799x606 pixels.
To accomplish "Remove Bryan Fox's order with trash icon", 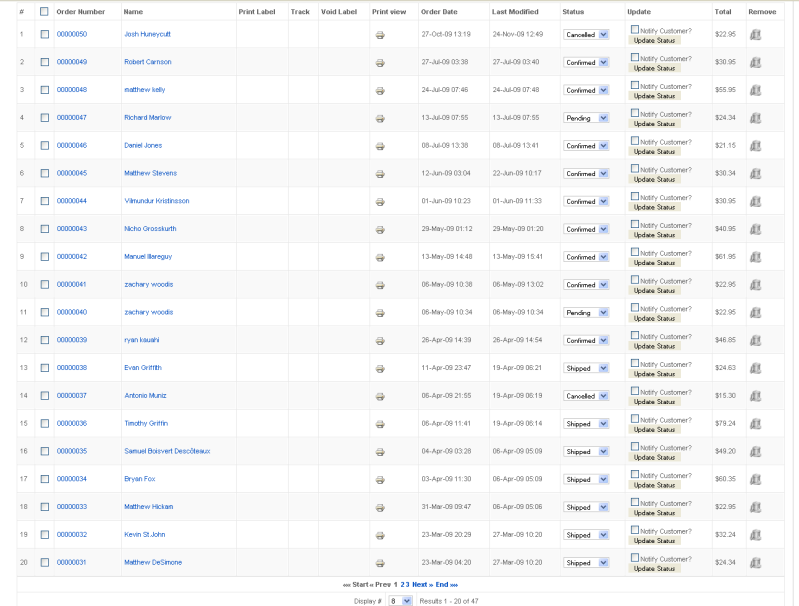I will click(x=755, y=479).
